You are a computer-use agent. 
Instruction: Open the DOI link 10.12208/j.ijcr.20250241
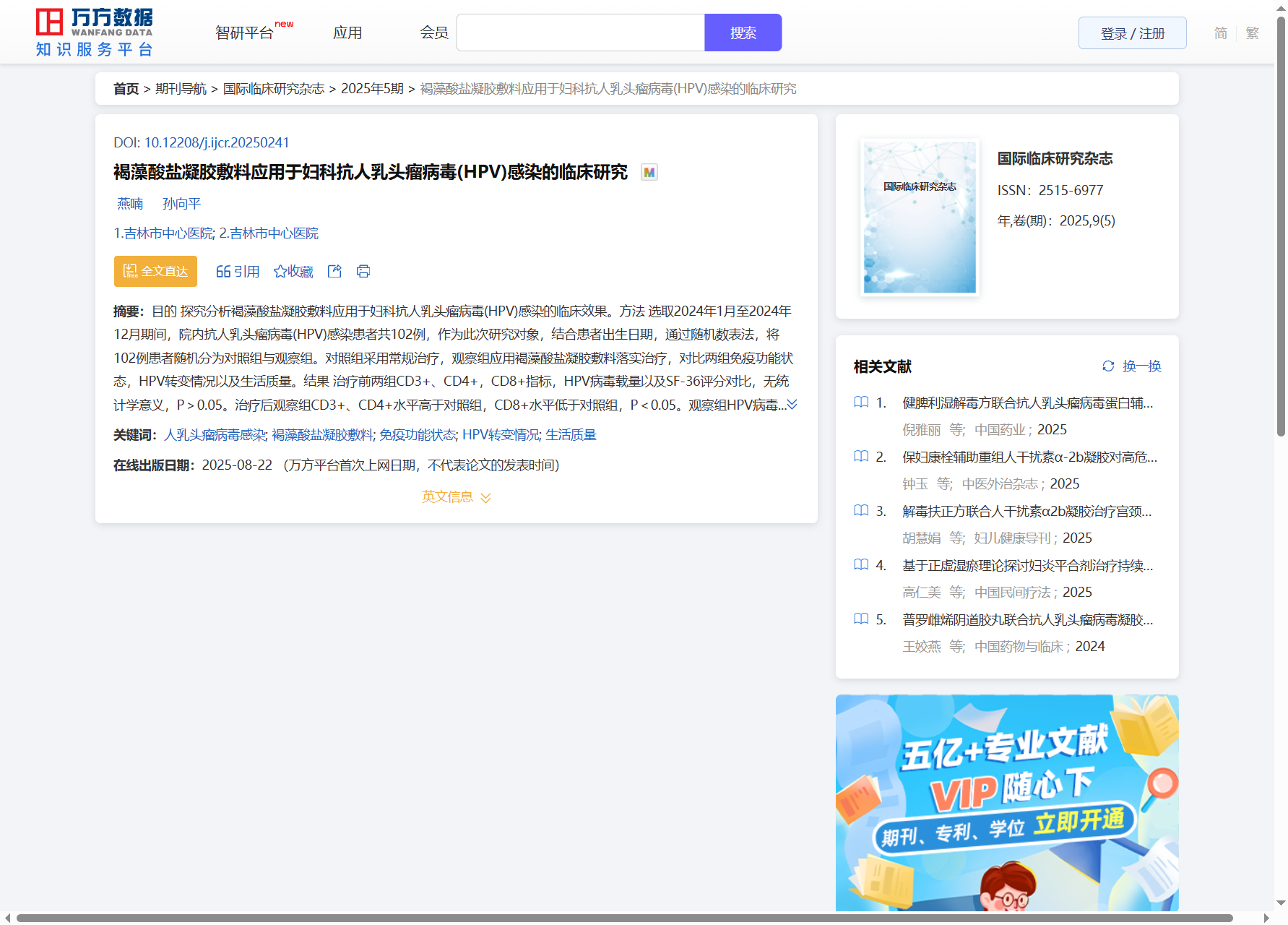pyautogui.click(x=216, y=143)
